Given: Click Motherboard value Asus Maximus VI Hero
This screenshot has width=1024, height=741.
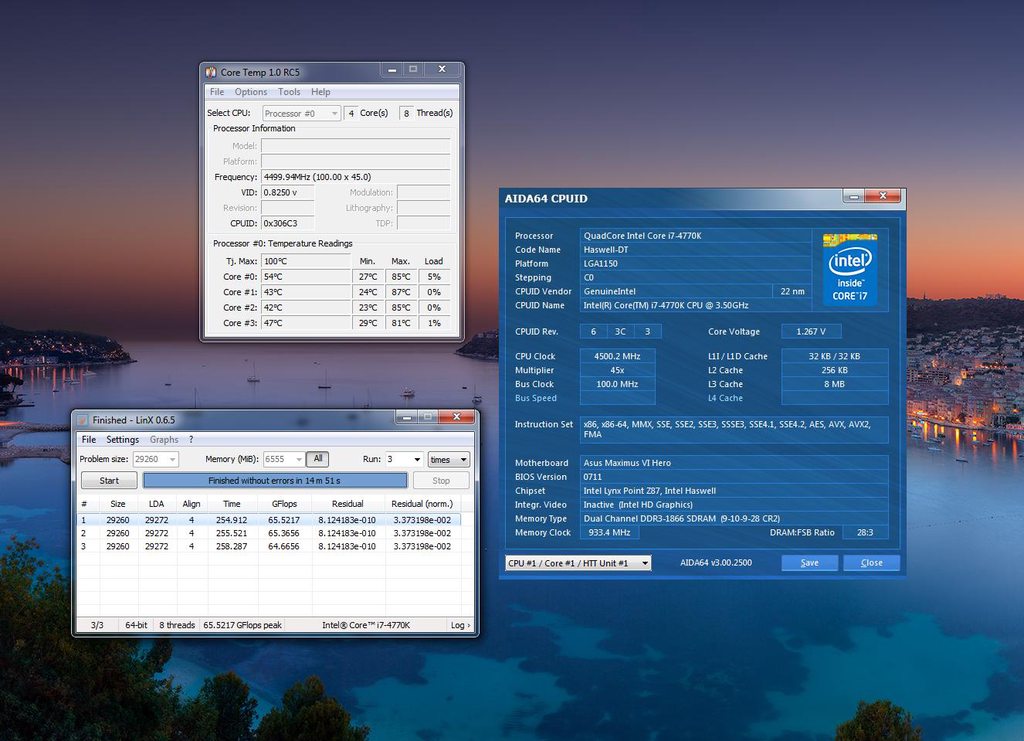Looking at the screenshot, I should point(734,463).
